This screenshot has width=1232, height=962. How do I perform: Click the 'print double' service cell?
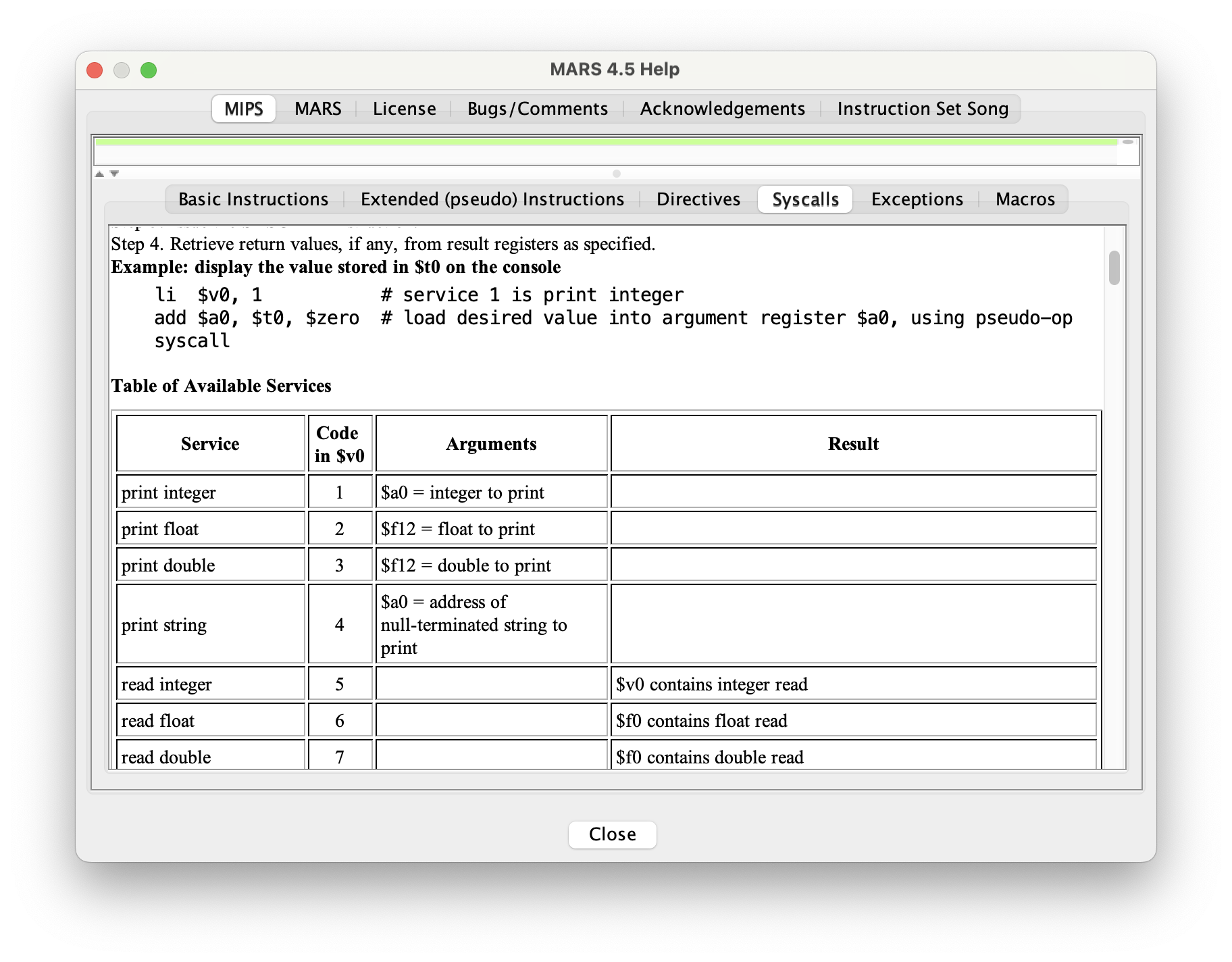[x=211, y=565]
